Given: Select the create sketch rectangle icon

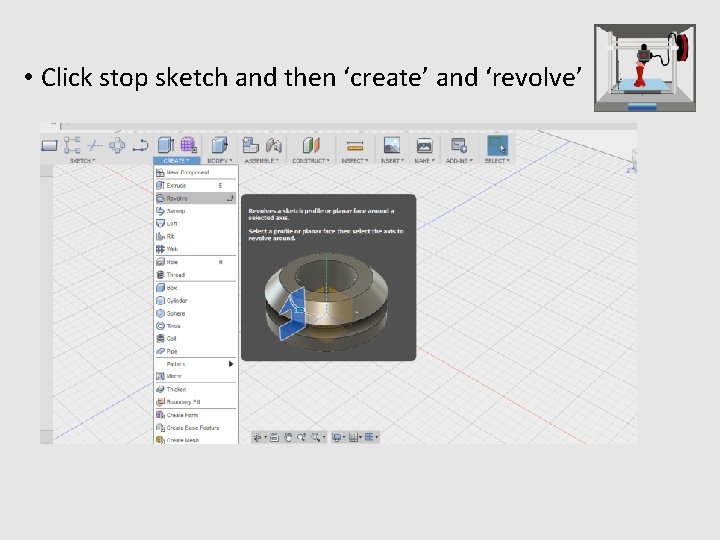Looking at the screenshot, I should (x=49, y=146).
